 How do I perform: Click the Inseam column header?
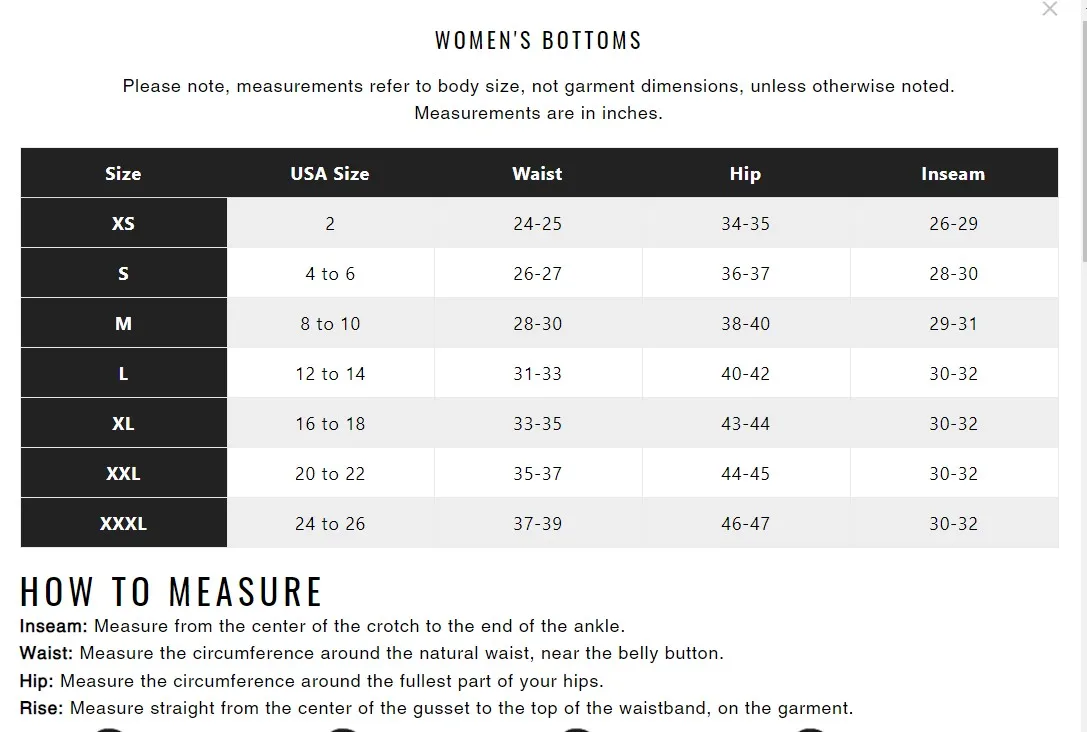click(x=953, y=173)
